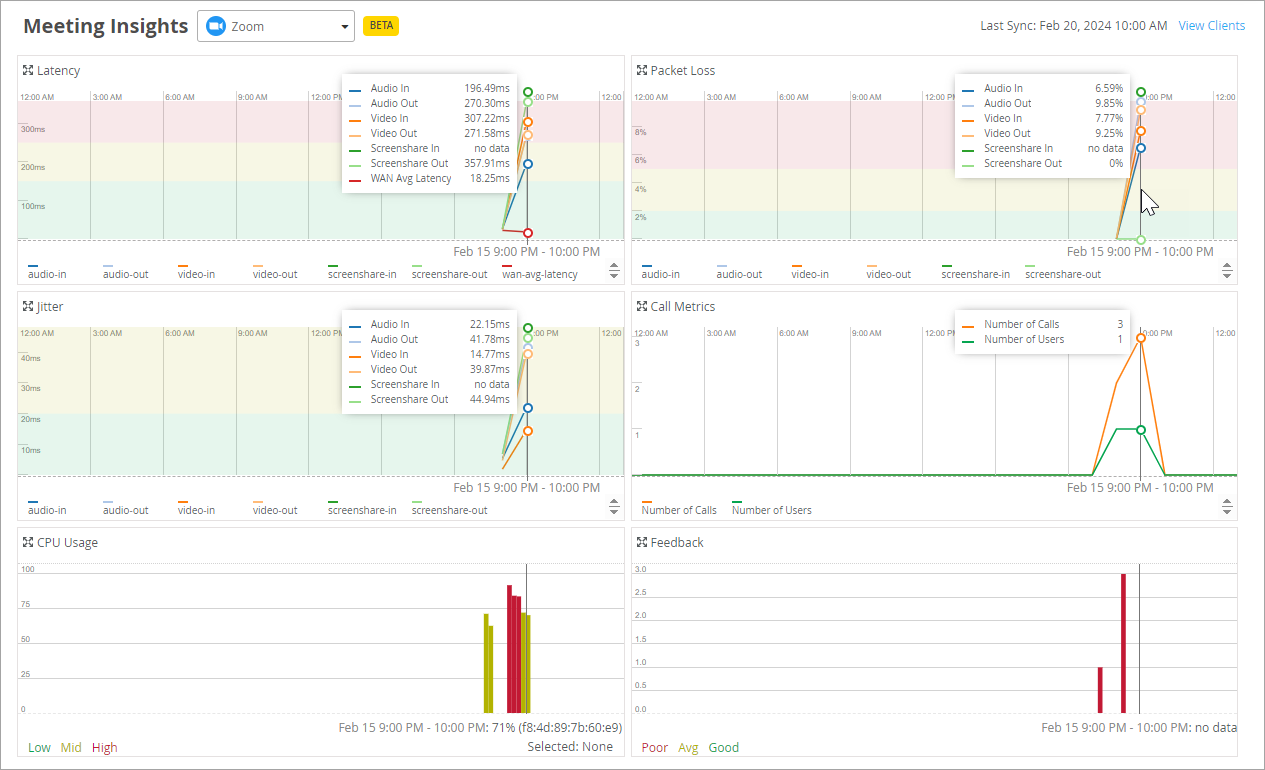Expand the Latency chart panel
1265x770 pixels.
click(x=28, y=71)
